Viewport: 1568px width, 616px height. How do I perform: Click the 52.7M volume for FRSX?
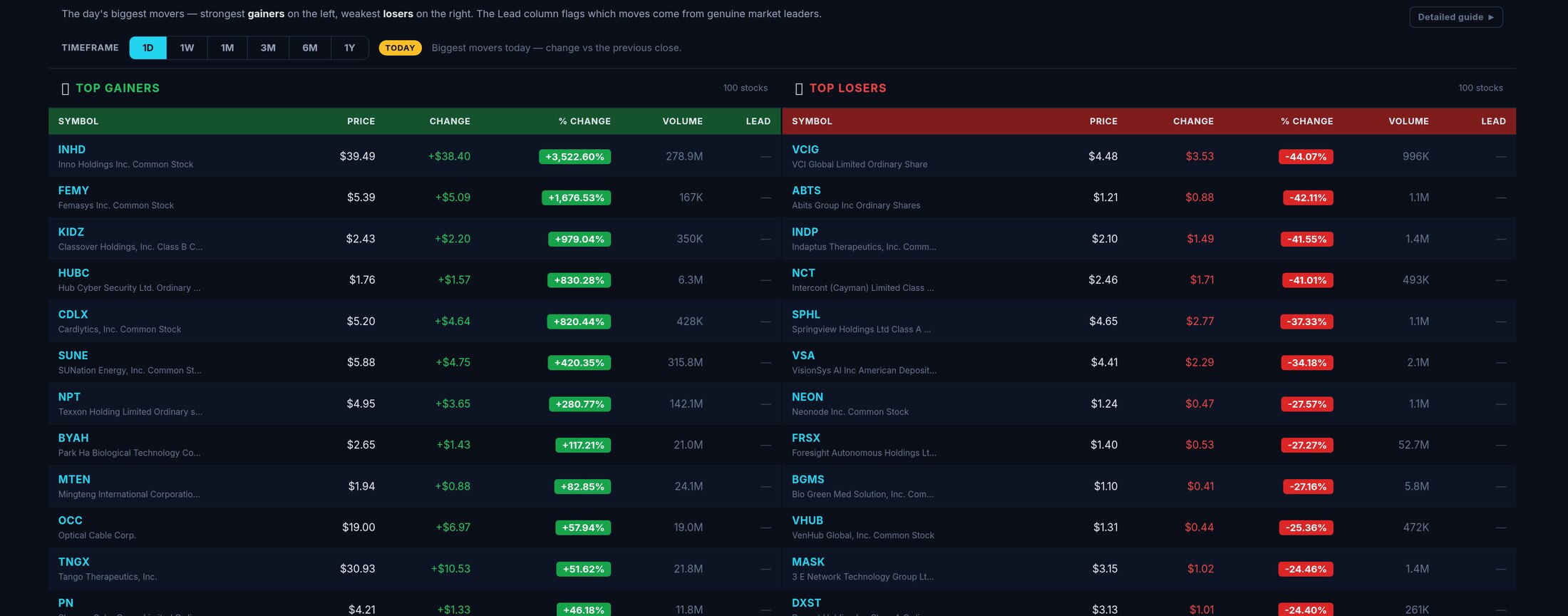[1413, 445]
